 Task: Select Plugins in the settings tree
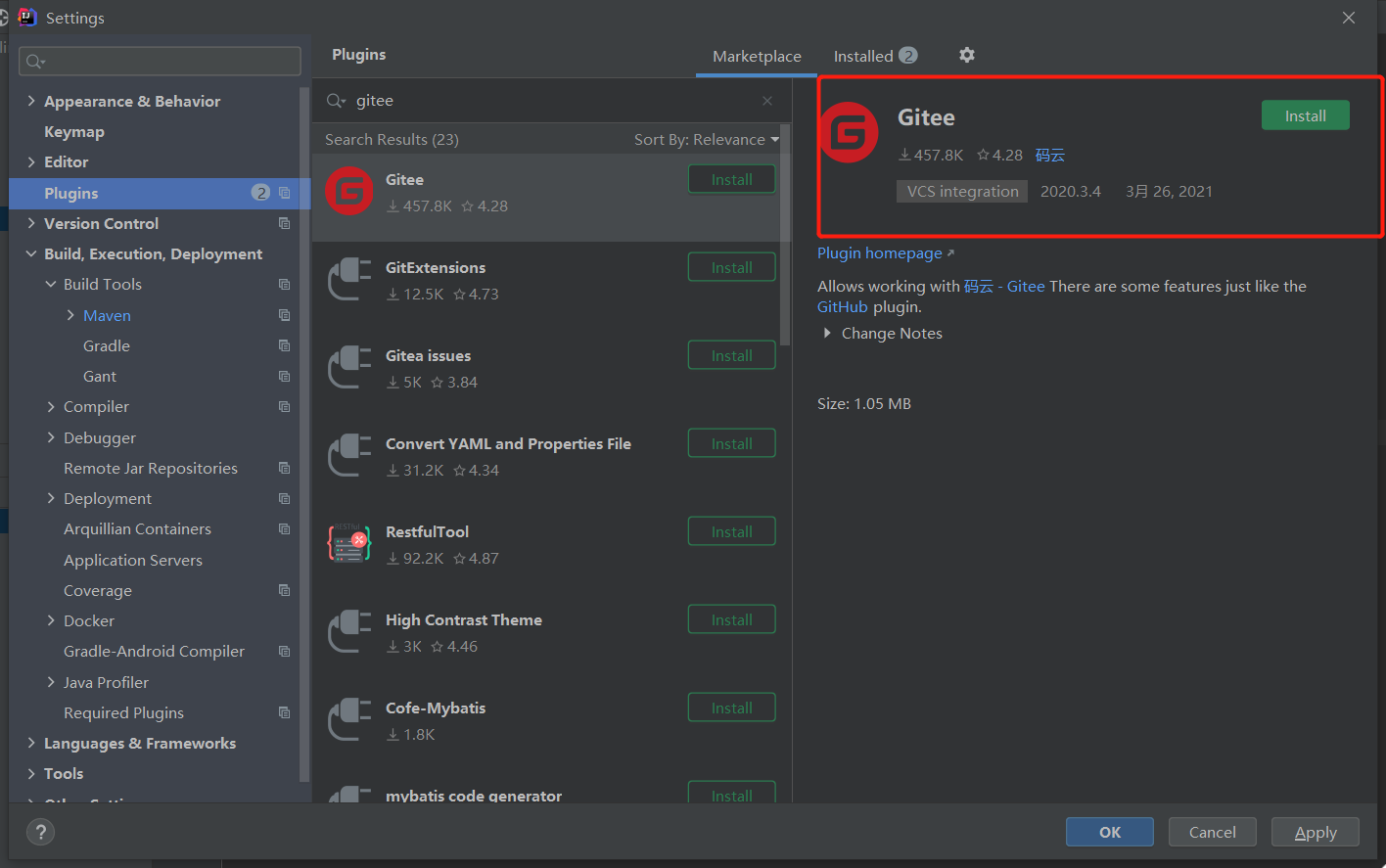coord(160,193)
